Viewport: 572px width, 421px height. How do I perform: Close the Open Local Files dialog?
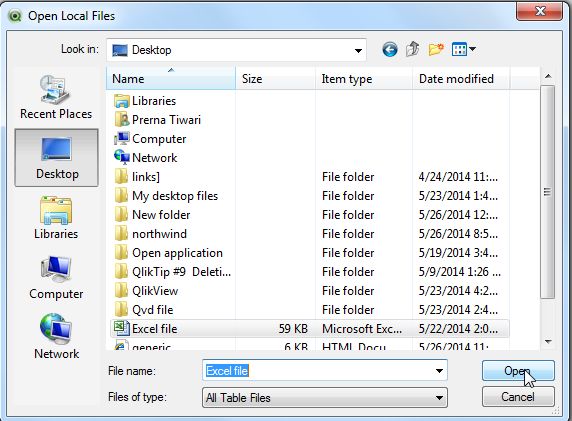click(x=540, y=11)
